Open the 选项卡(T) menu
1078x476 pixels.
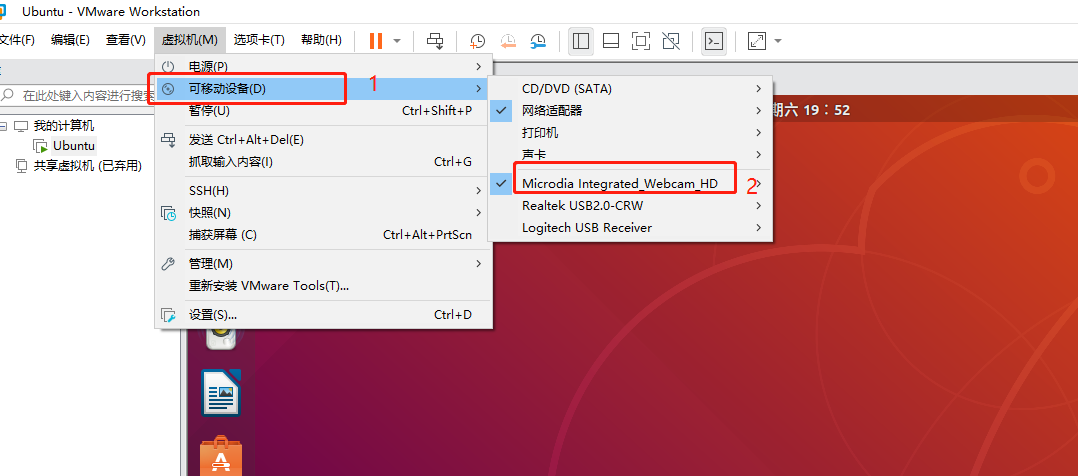tap(259, 40)
